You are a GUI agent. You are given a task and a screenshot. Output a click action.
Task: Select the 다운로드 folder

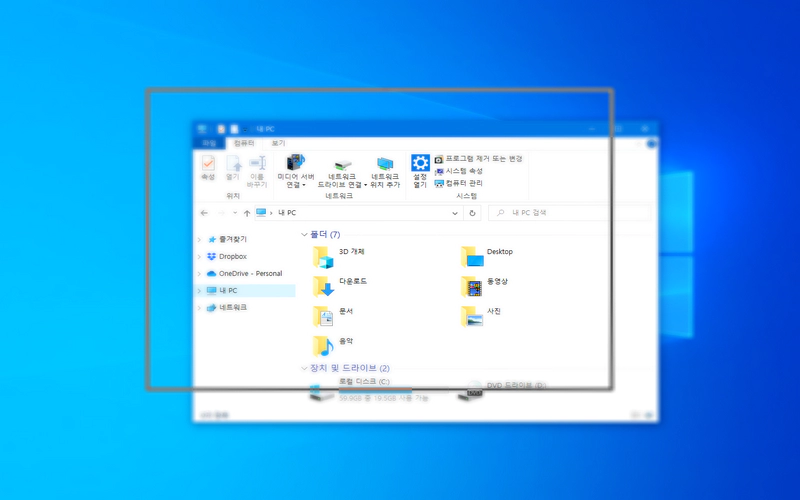coord(339,286)
